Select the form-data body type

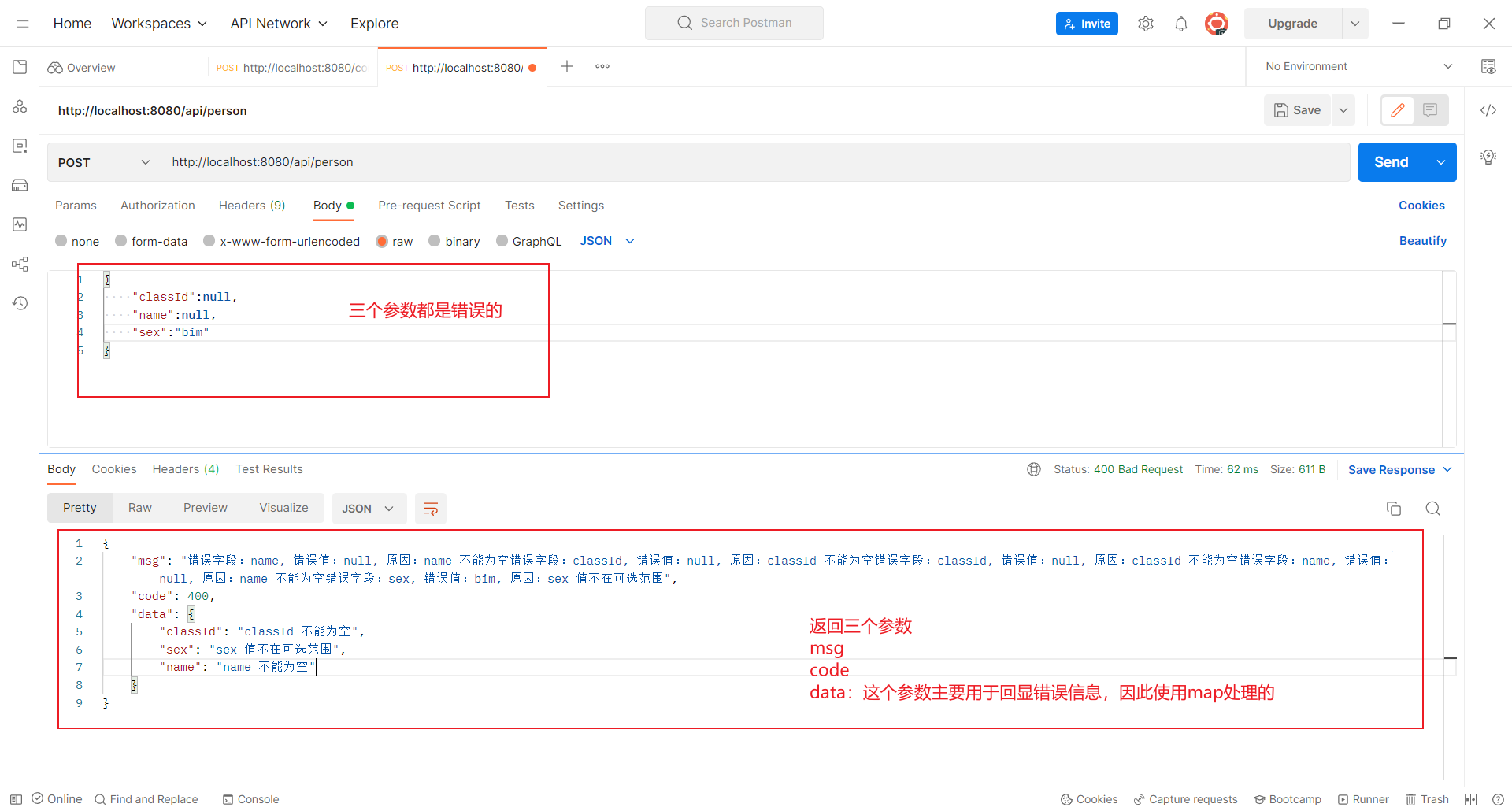point(151,241)
